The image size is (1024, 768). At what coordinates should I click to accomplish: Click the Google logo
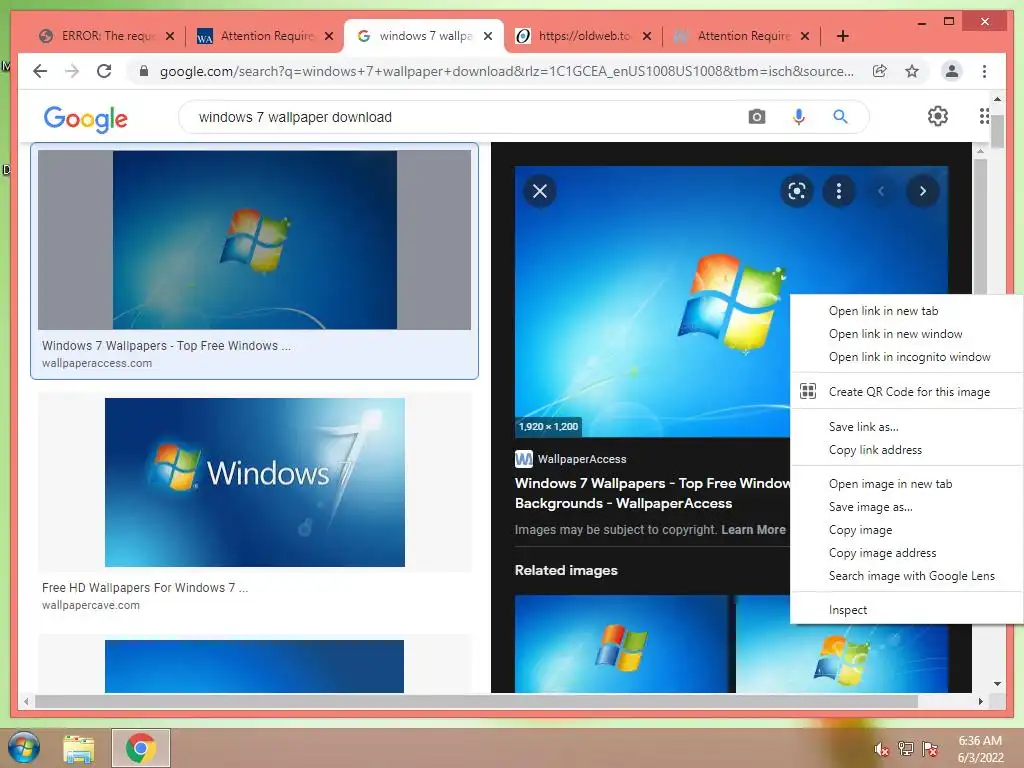click(x=86, y=119)
